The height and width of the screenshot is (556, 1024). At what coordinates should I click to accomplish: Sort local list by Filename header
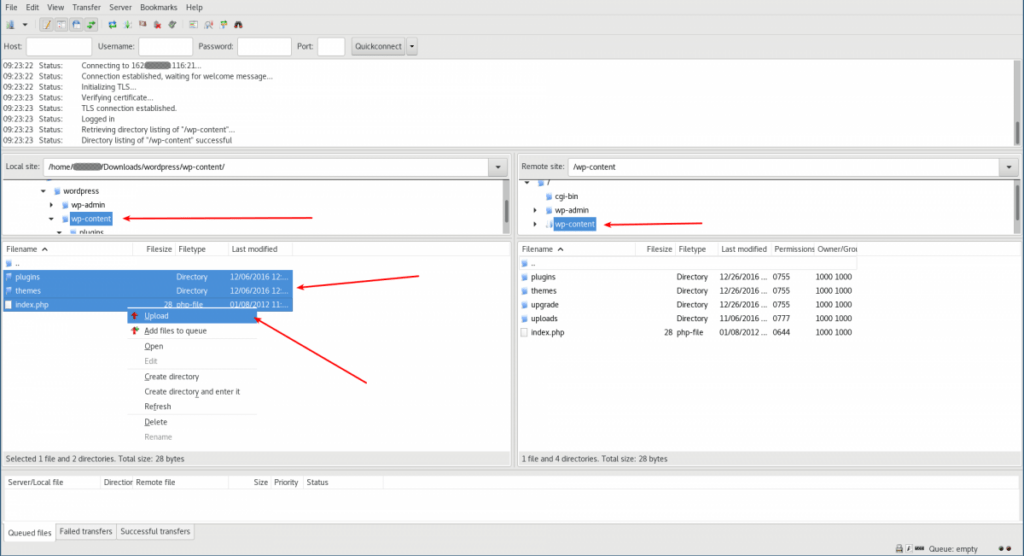(68, 250)
